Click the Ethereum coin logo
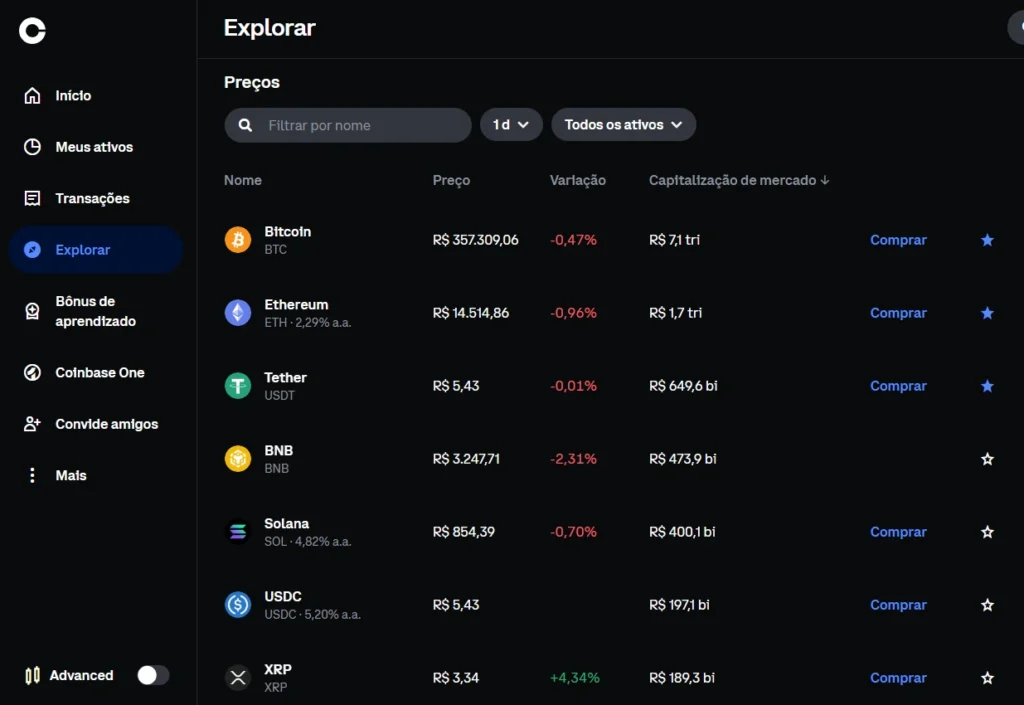1024x705 pixels. coord(238,313)
